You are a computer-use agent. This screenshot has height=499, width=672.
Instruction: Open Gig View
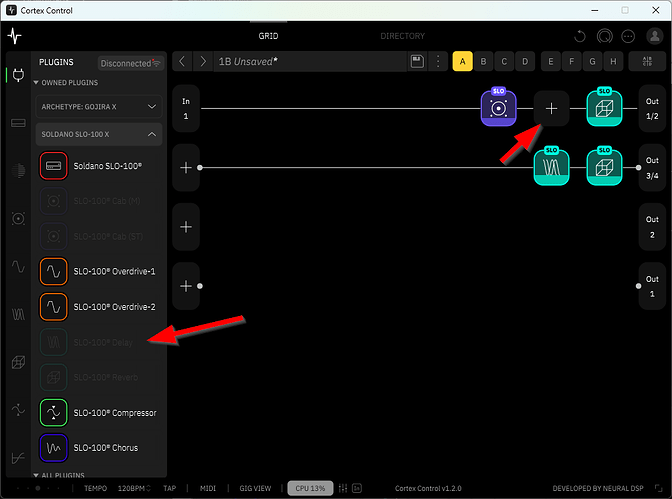point(255,488)
